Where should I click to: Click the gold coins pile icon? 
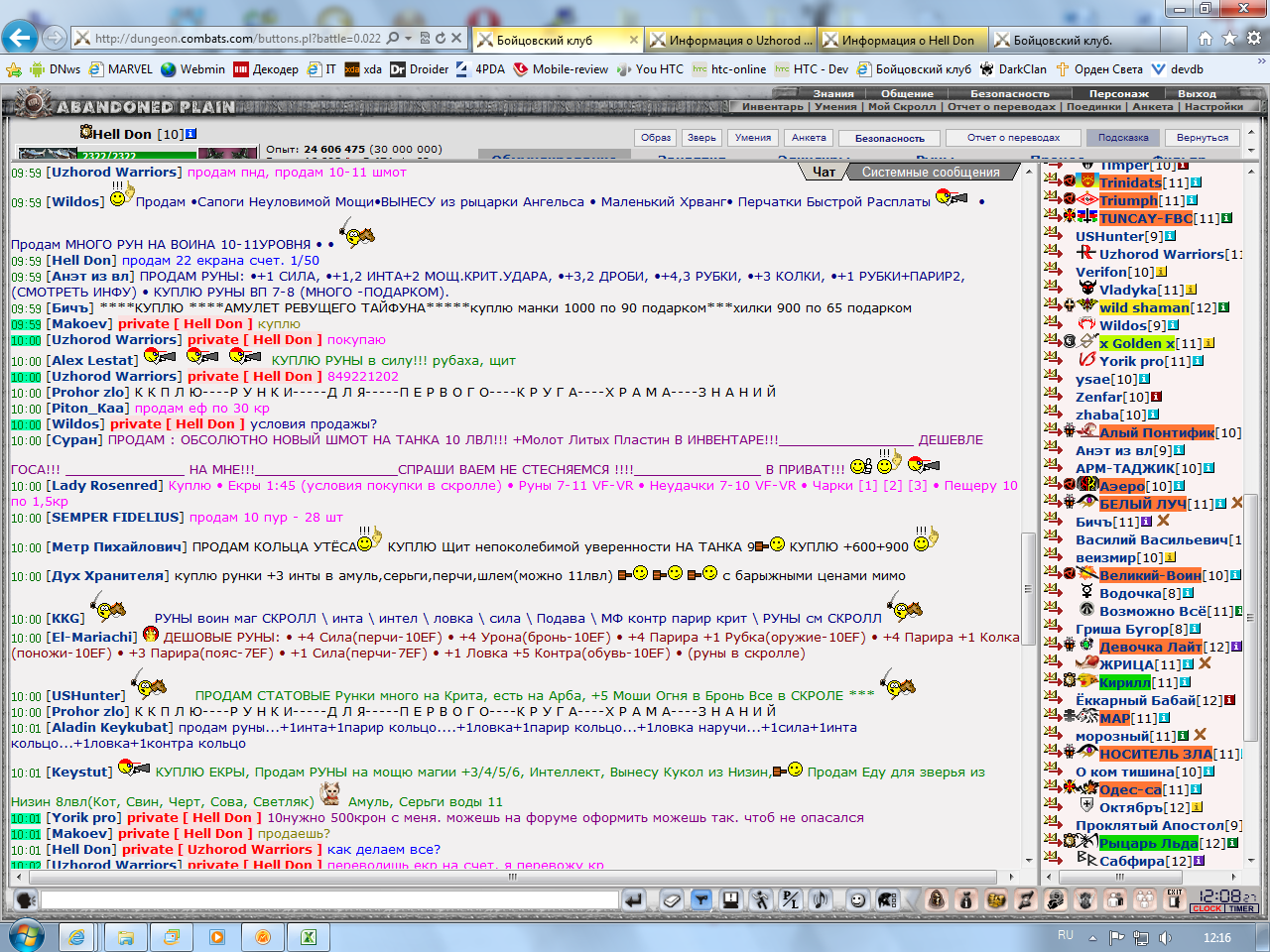[995, 899]
